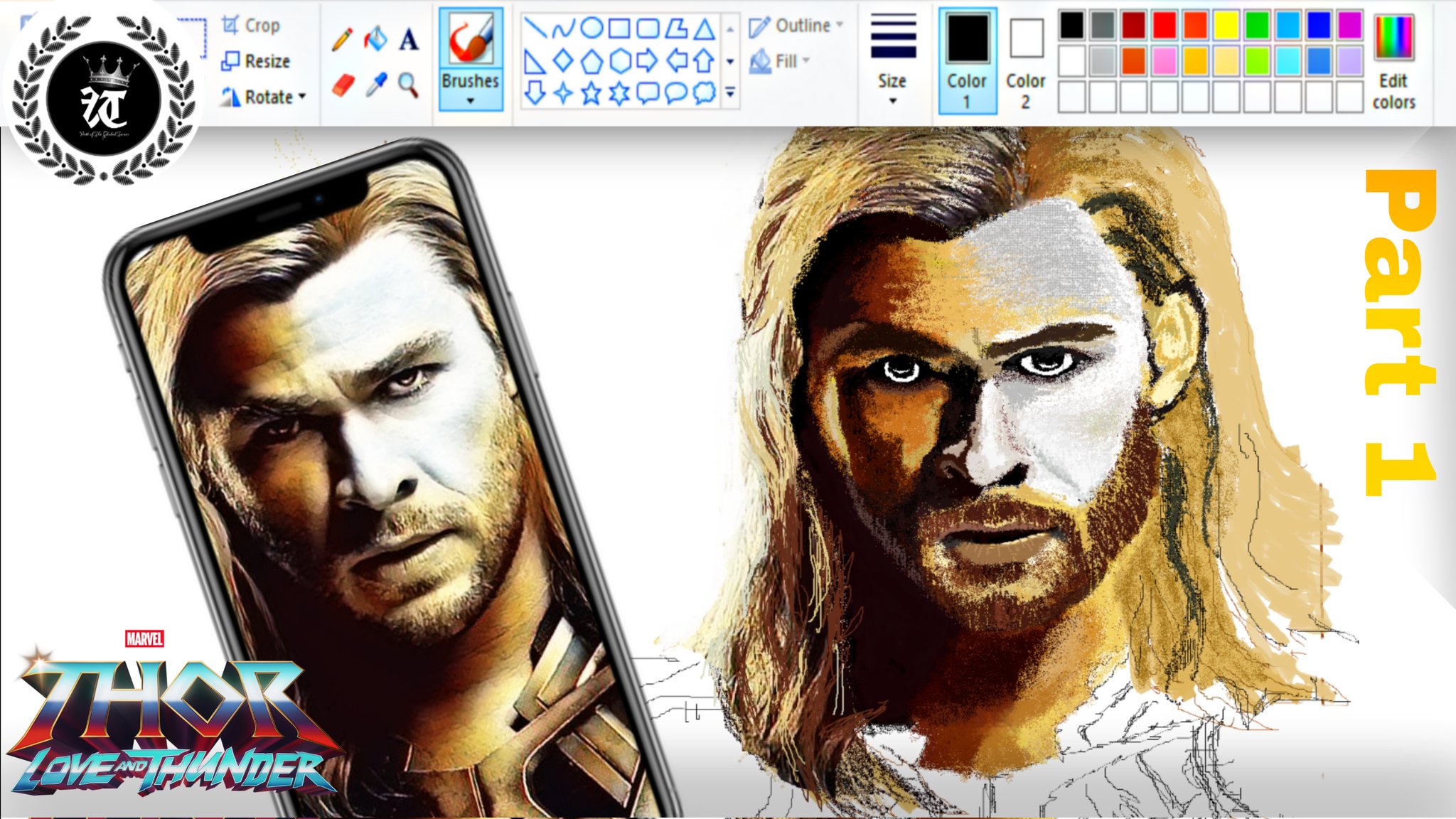1456x819 pixels.
Task: Activate Color 1 selector
Action: tap(966, 60)
